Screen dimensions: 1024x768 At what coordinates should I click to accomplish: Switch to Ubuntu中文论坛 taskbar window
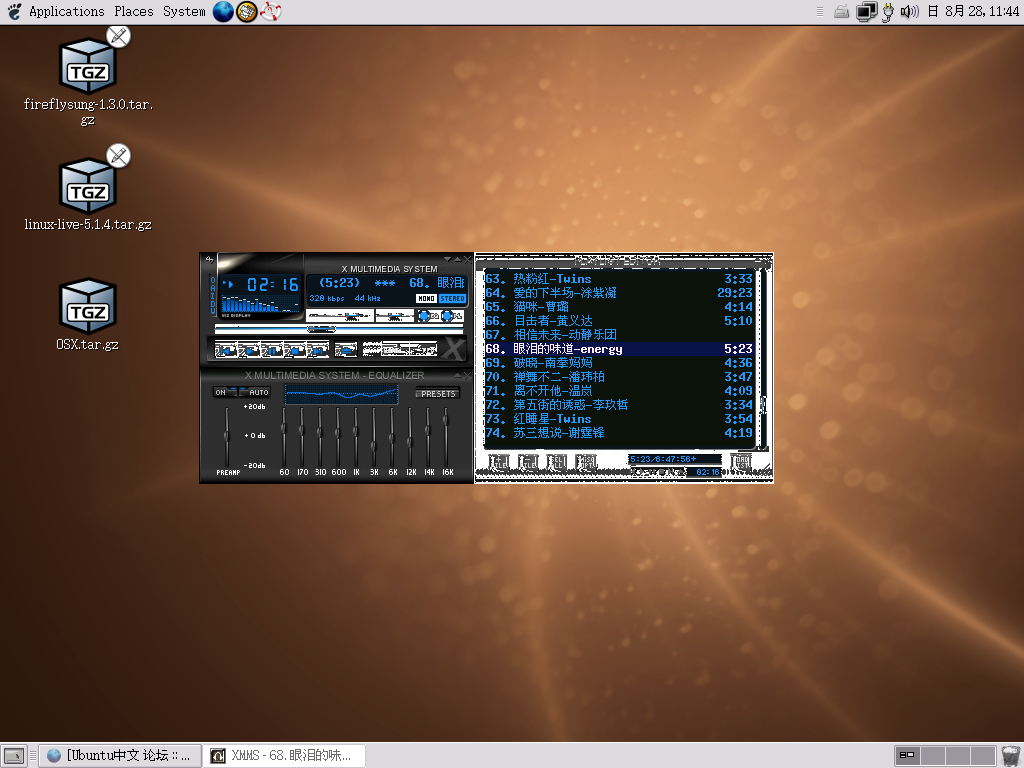pyautogui.click(x=120, y=756)
